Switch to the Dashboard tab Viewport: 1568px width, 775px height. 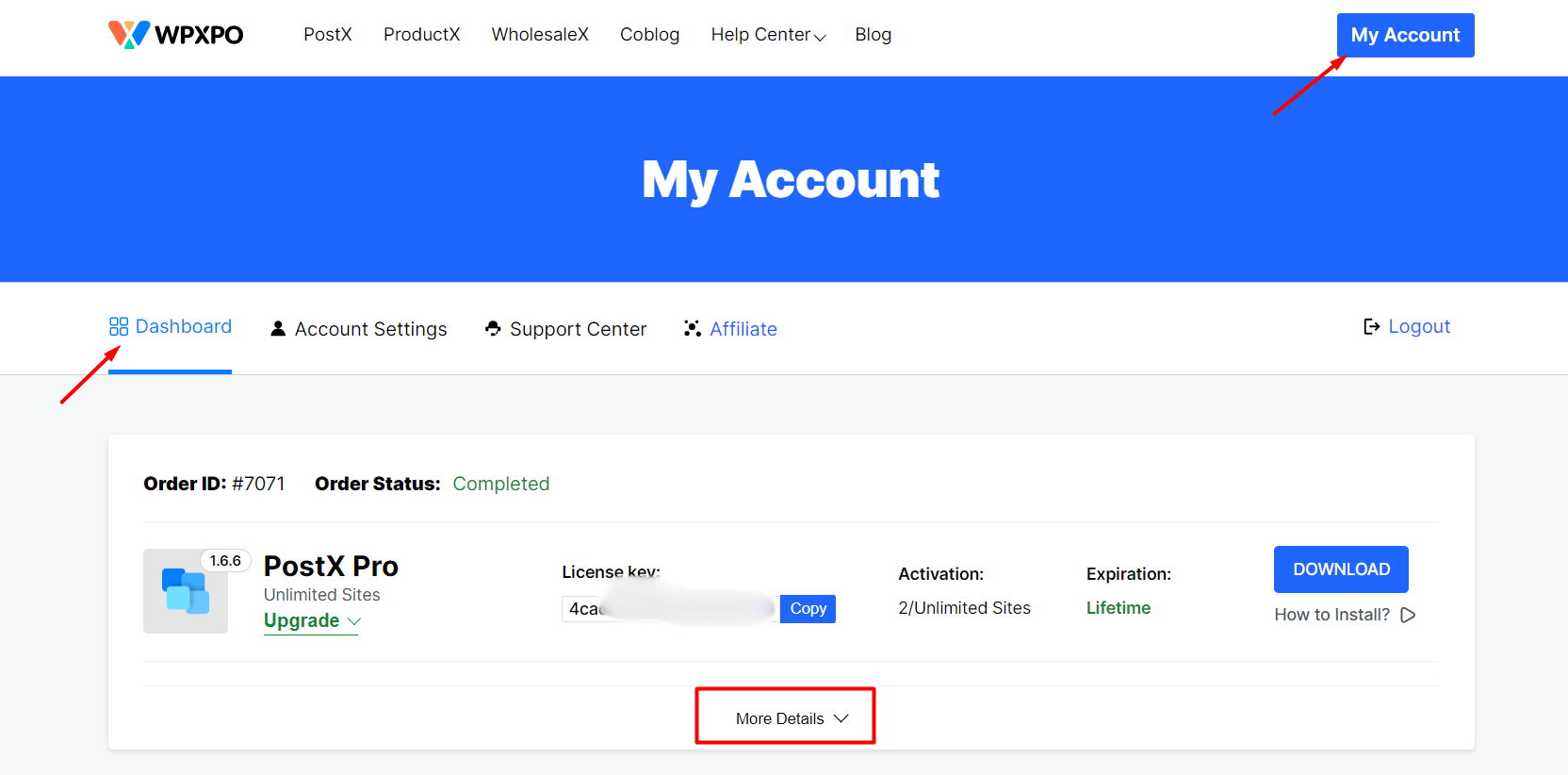coord(171,326)
